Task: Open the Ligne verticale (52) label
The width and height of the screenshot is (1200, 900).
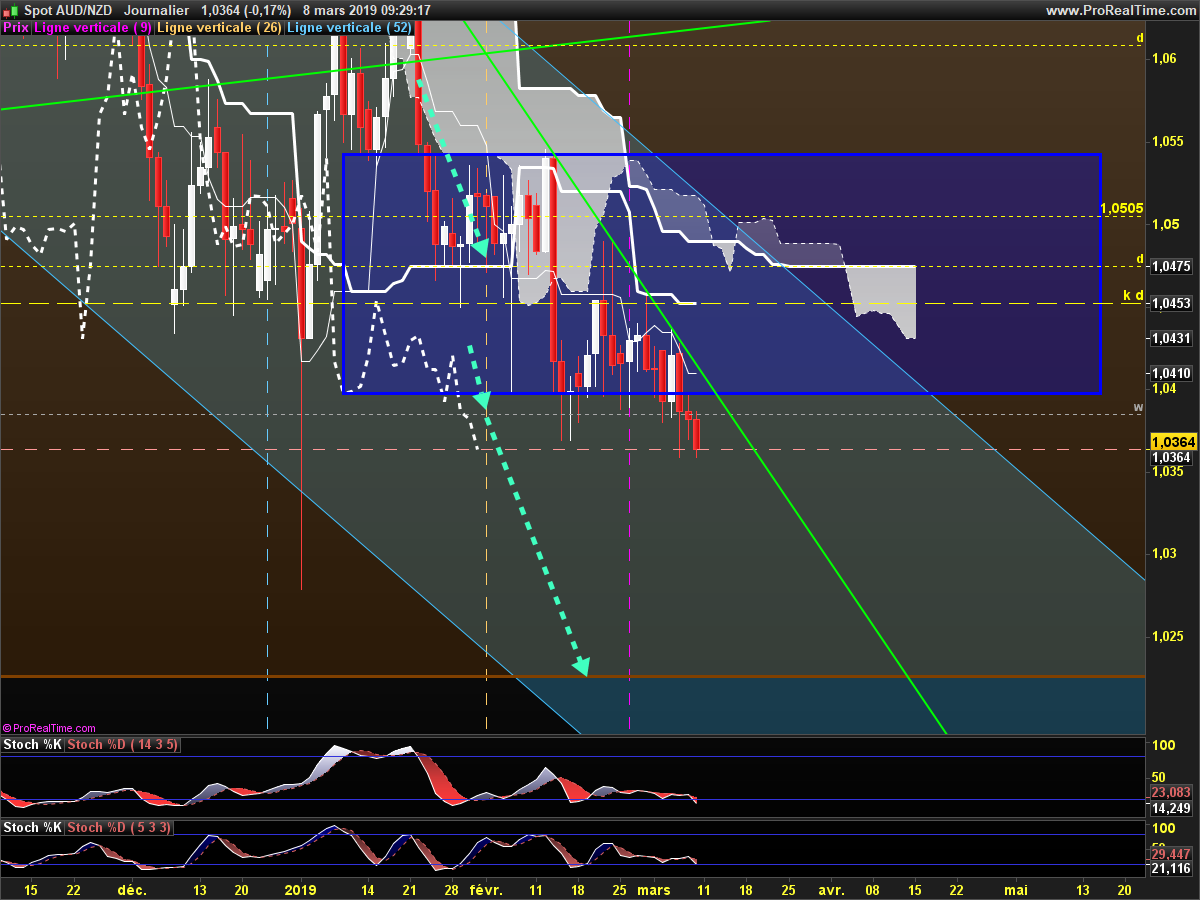Action: (x=349, y=28)
